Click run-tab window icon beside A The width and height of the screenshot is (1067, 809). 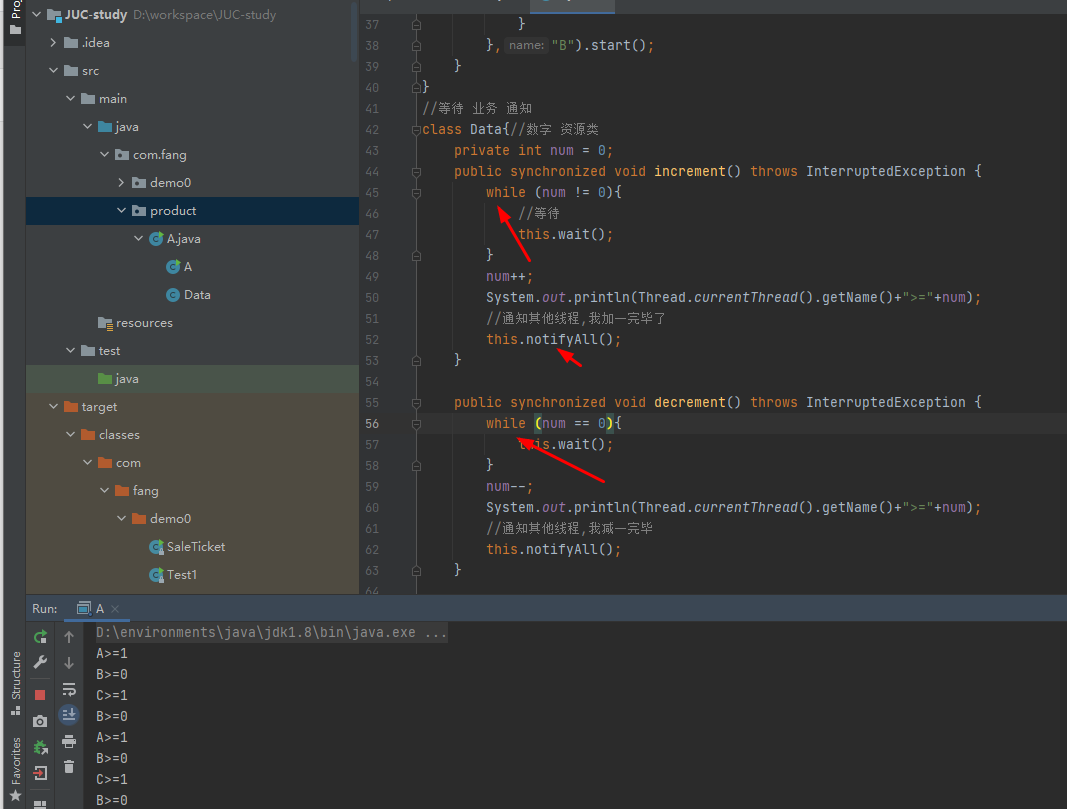coord(84,608)
